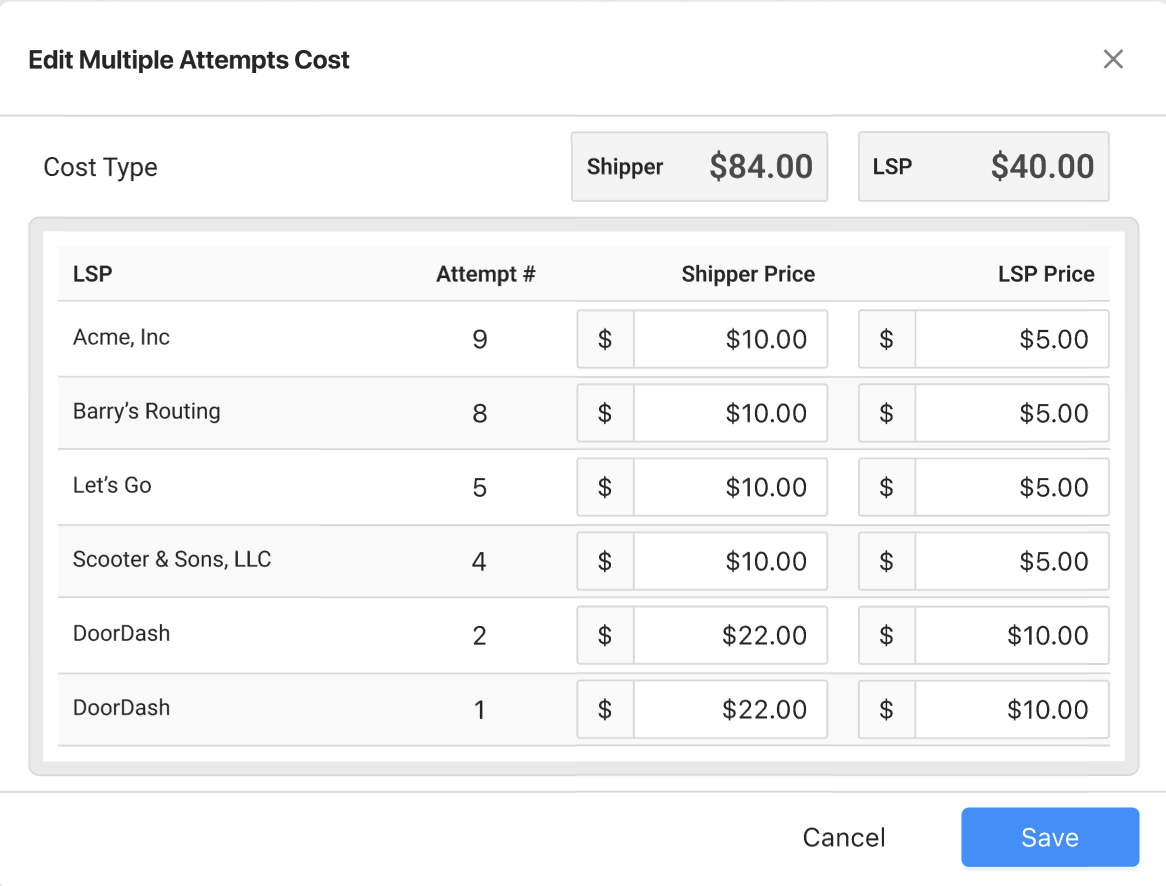Edit DoorDash attempt 2 shipper price
Screen dimensions: 1166x886
coord(730,635)
